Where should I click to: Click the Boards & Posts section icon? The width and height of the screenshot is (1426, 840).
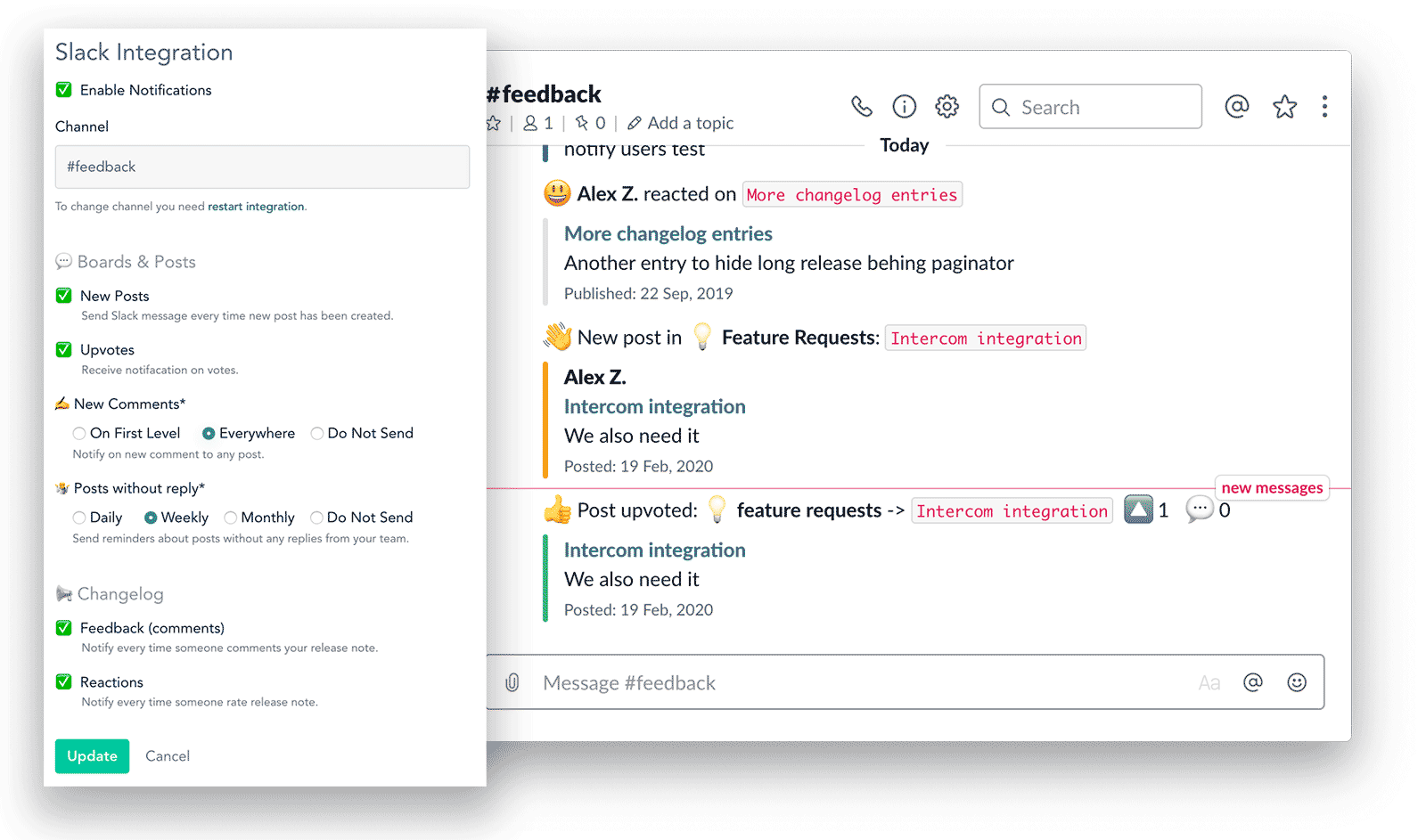[63, 262]
